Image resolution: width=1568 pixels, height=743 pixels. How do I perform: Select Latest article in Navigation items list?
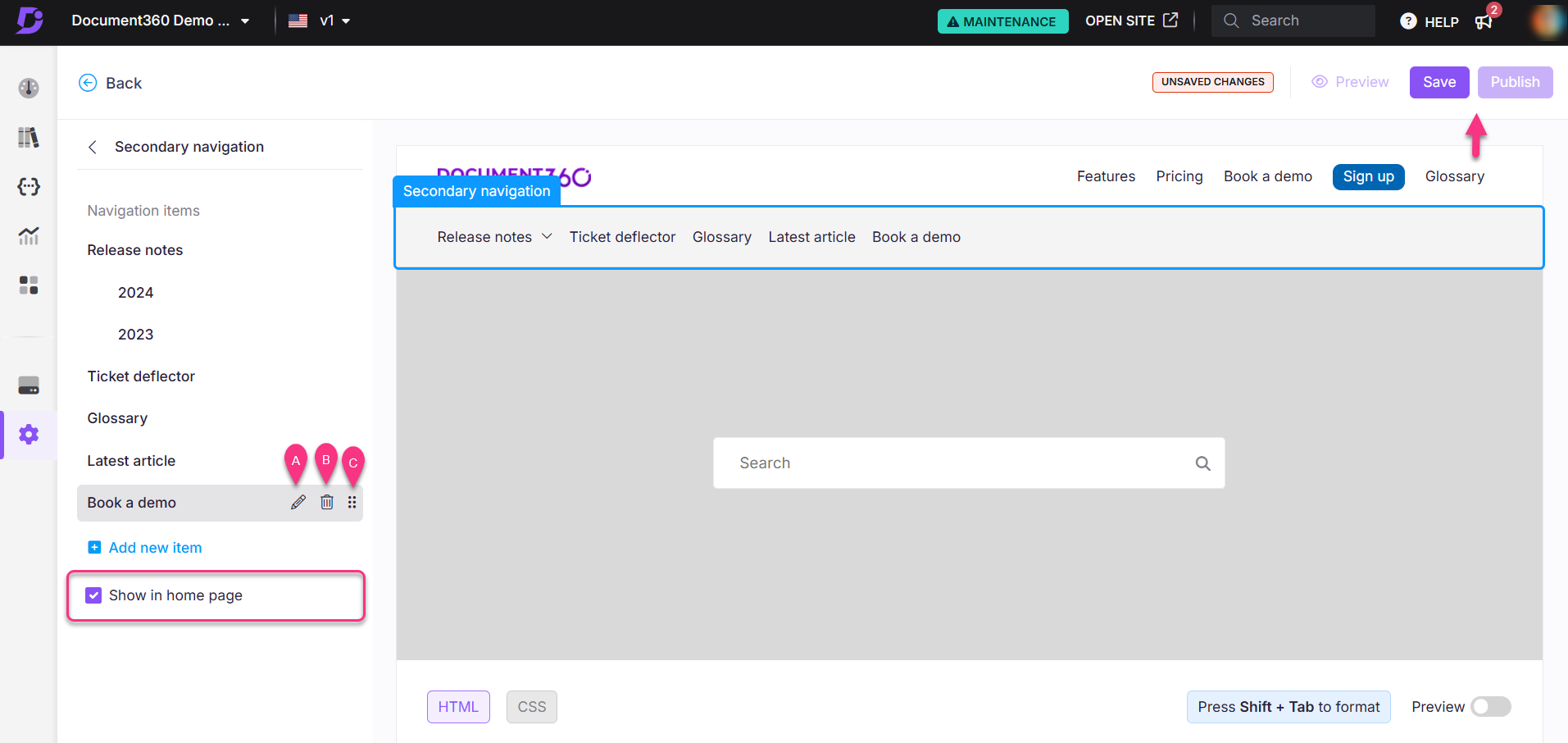(131, 461)
